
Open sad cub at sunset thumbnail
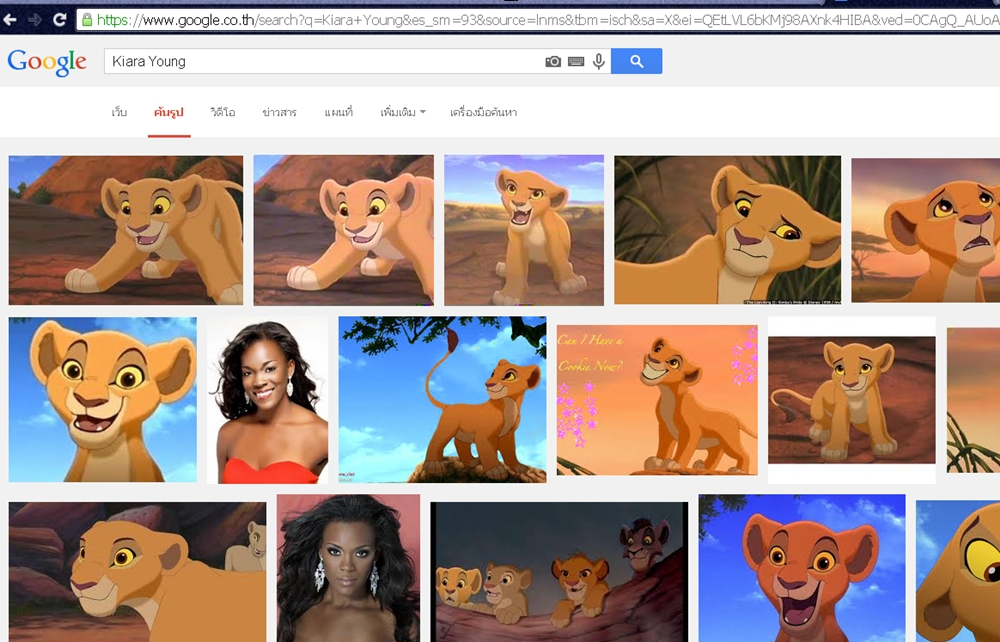pos(925,230)
